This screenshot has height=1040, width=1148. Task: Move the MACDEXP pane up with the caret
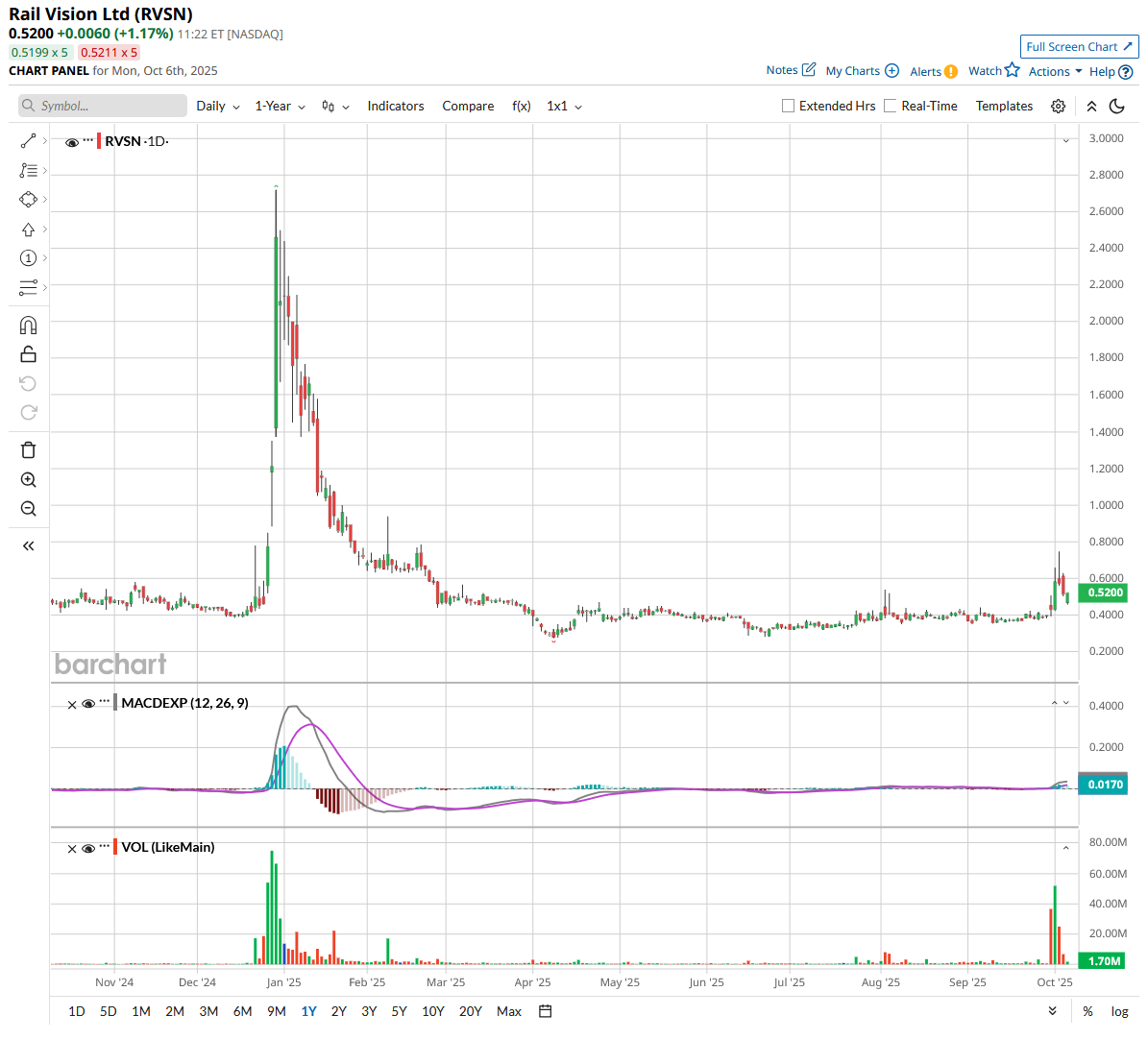point(1054,703)
